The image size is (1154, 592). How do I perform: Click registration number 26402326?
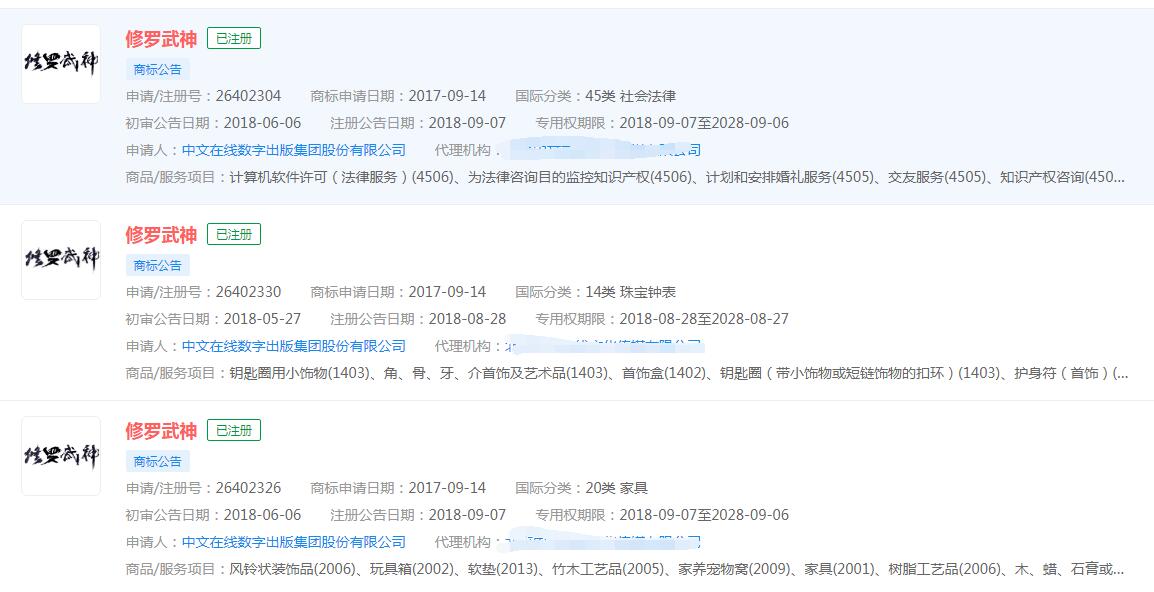(x=248, y=487)
